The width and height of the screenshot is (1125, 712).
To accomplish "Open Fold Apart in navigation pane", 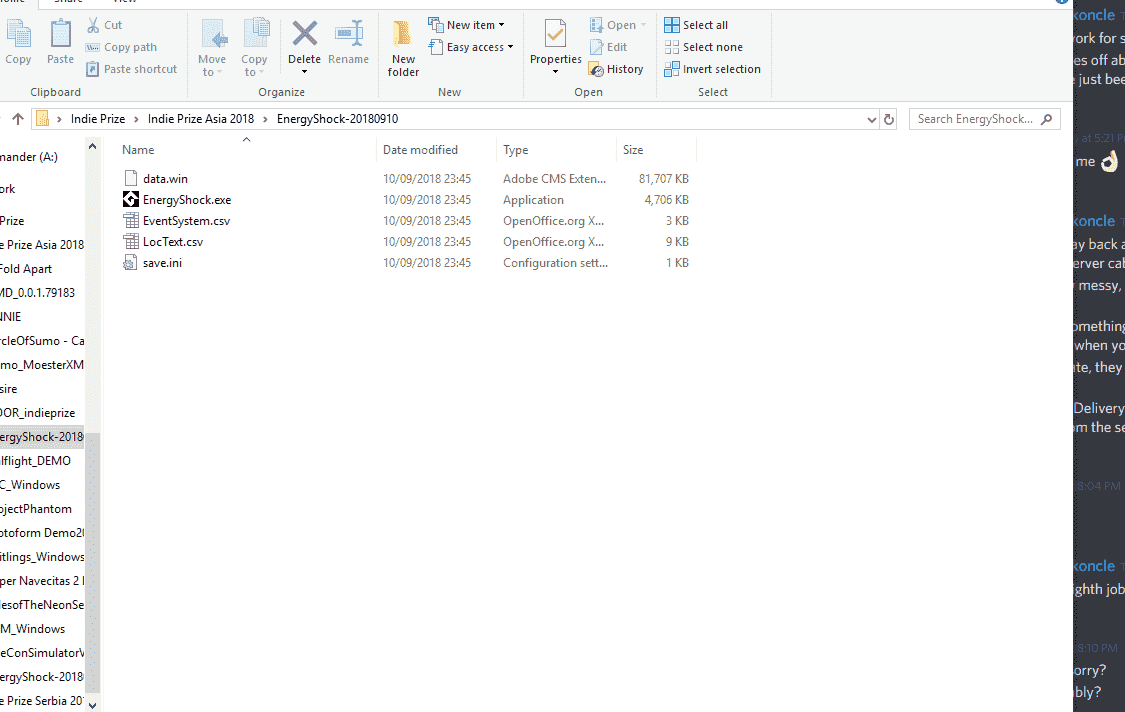I will click(26, 269).
